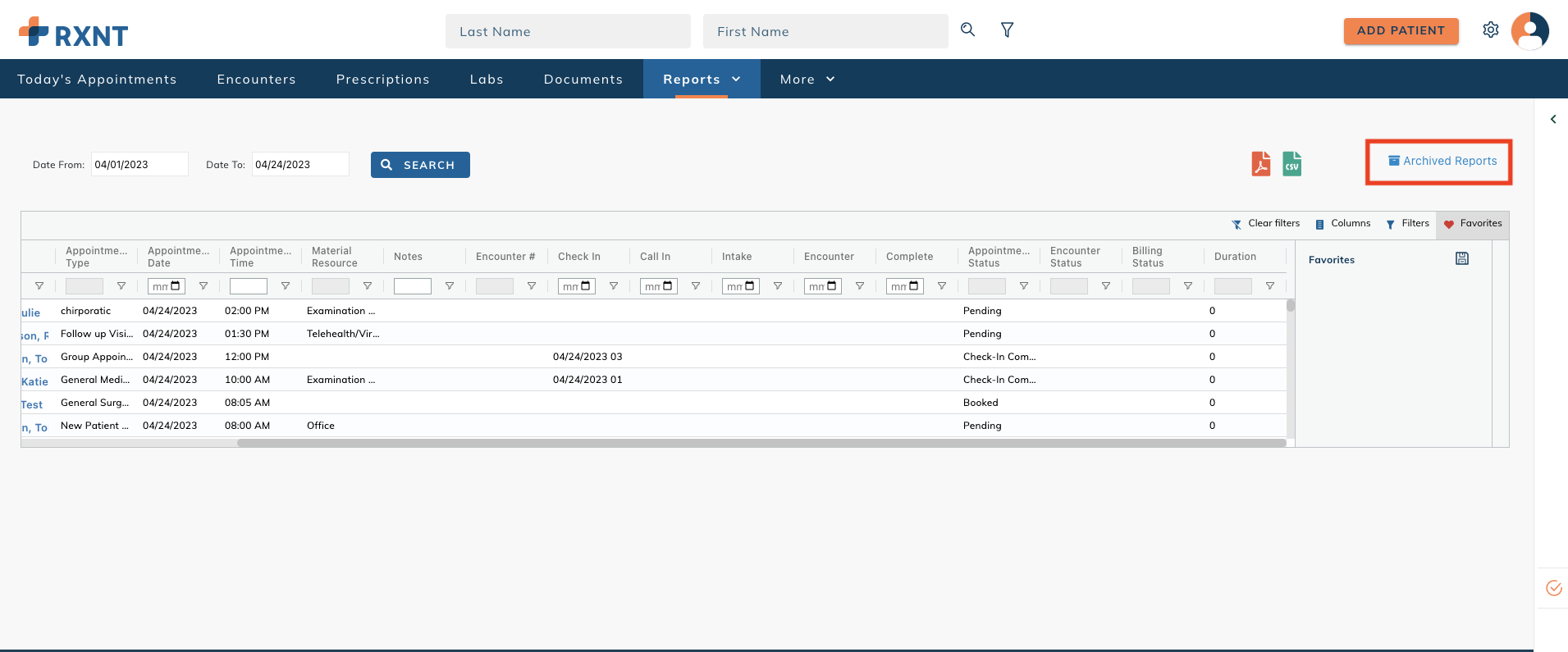1568x652 pixels.
Task: Open filter menu for Check In column
Action: pos(614,286)
